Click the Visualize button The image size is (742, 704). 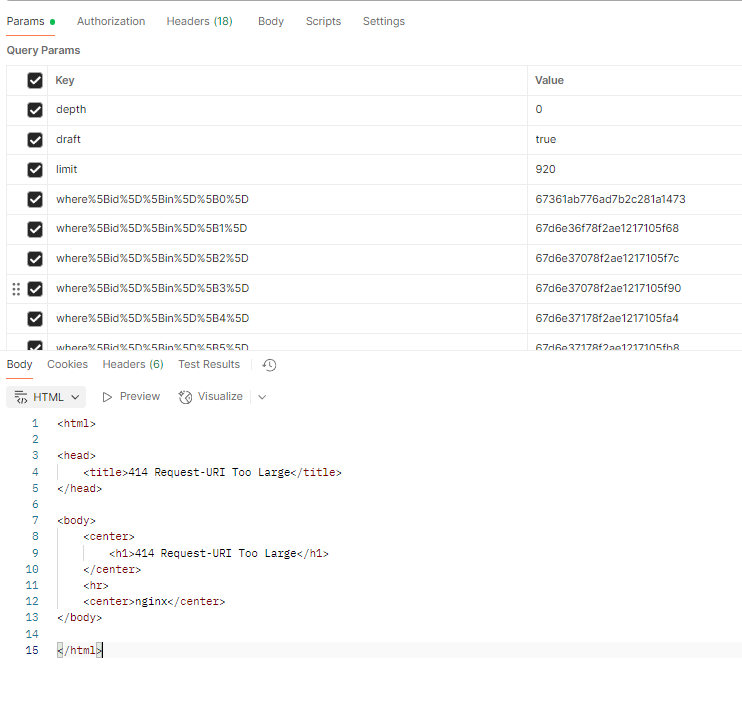211,396
